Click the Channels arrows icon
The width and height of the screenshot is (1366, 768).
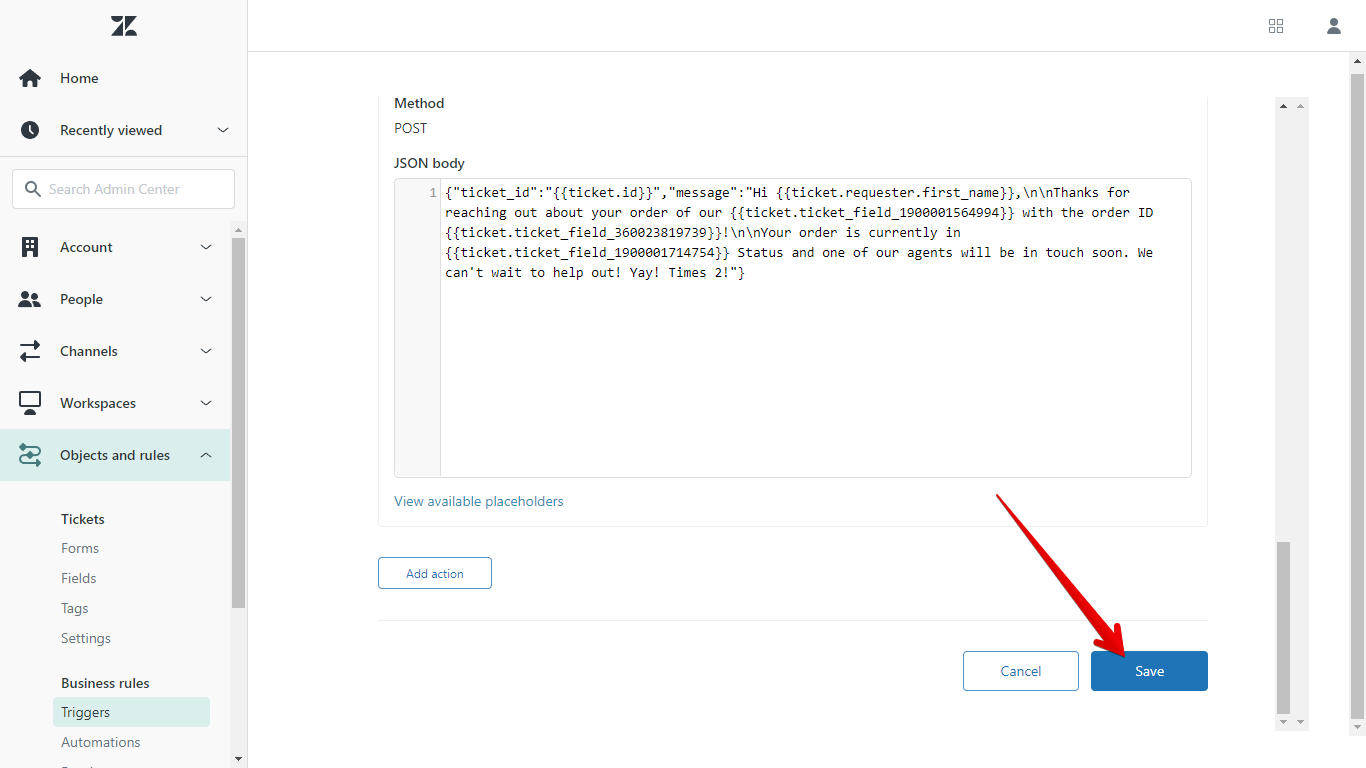[30, 351]
